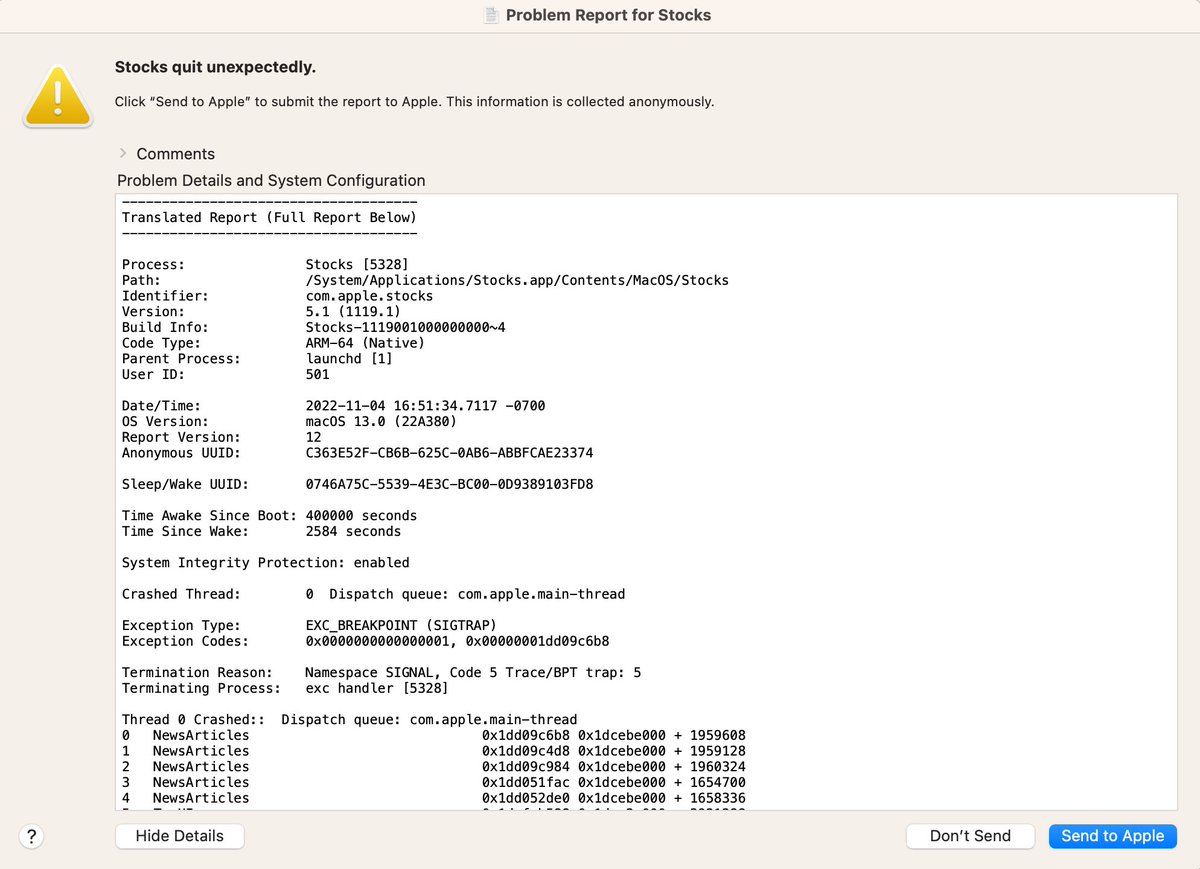Click the 'Stocks quit unexpectedly.' heading
Screen dimensions: 1200x869
pyautogui.click(x=215, y=67)
